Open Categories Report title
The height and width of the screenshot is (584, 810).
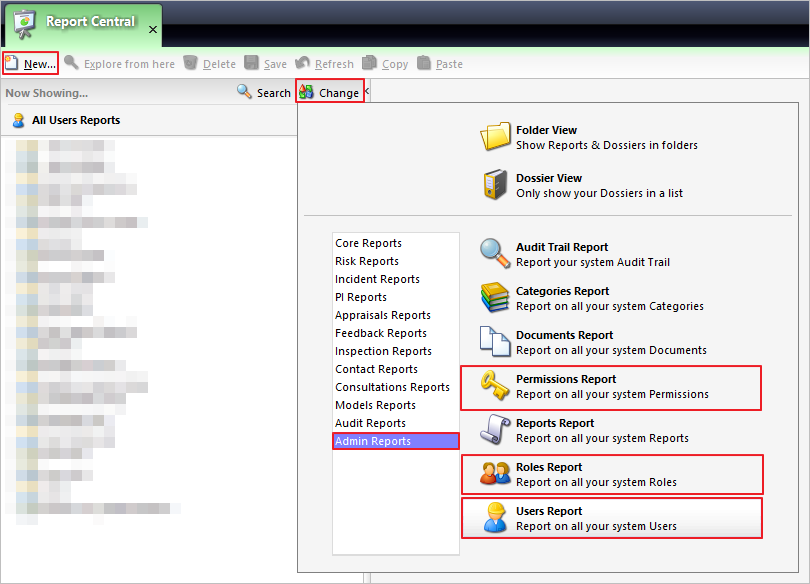[563, 291]
